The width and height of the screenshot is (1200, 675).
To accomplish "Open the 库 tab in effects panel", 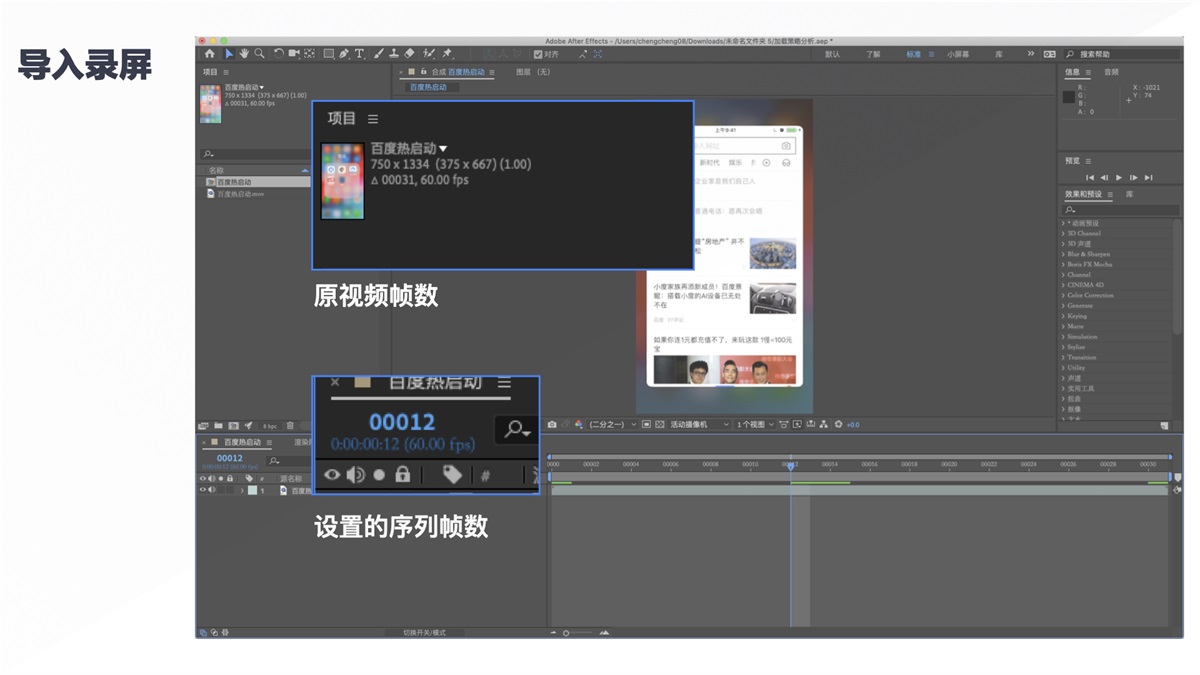I will [1129, 195].
